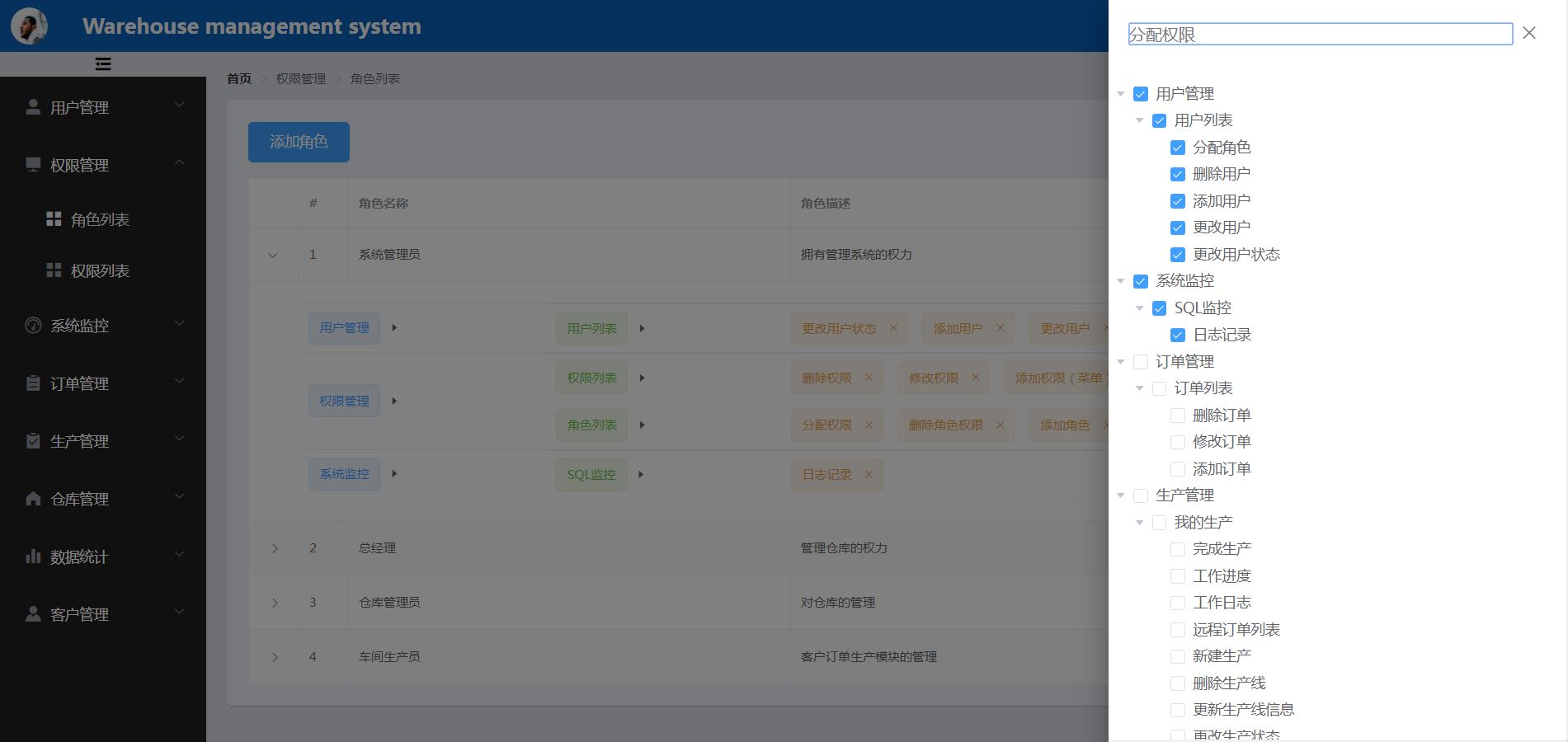Select the 新建生产 tree label

pyautogui.click(x=1222, y=656)
